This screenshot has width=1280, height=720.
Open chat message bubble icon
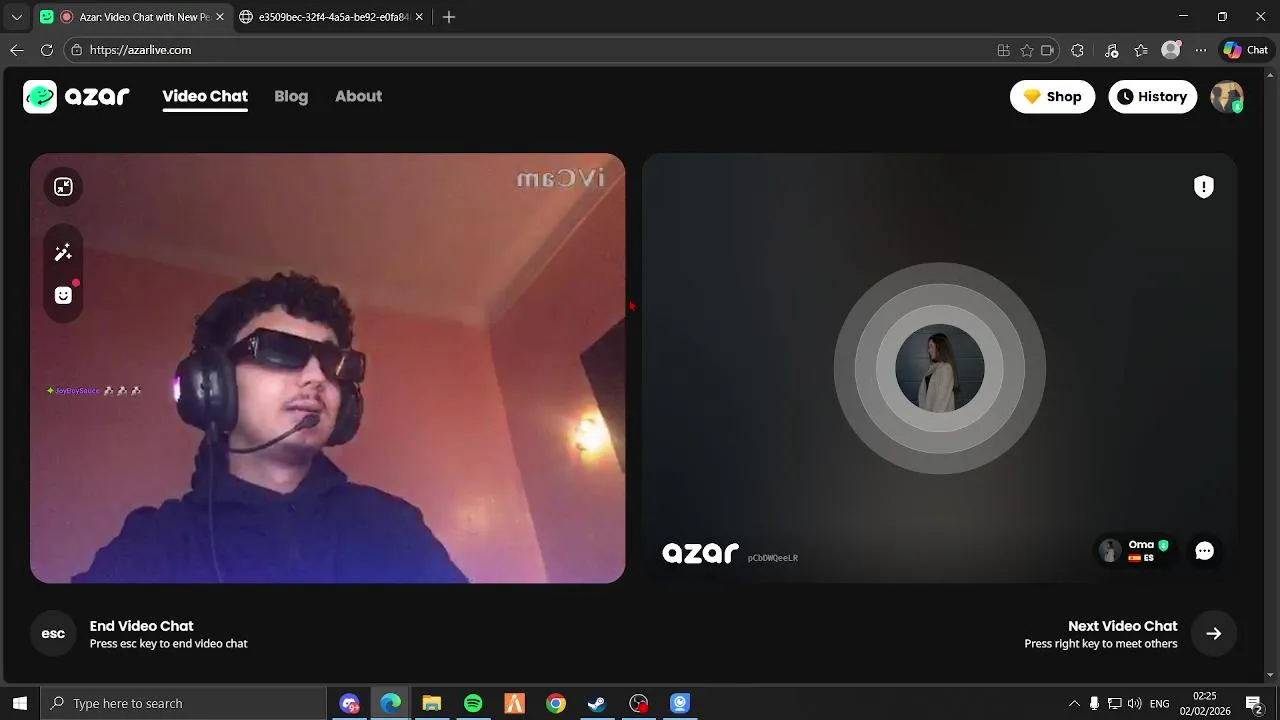(1204, 551)
